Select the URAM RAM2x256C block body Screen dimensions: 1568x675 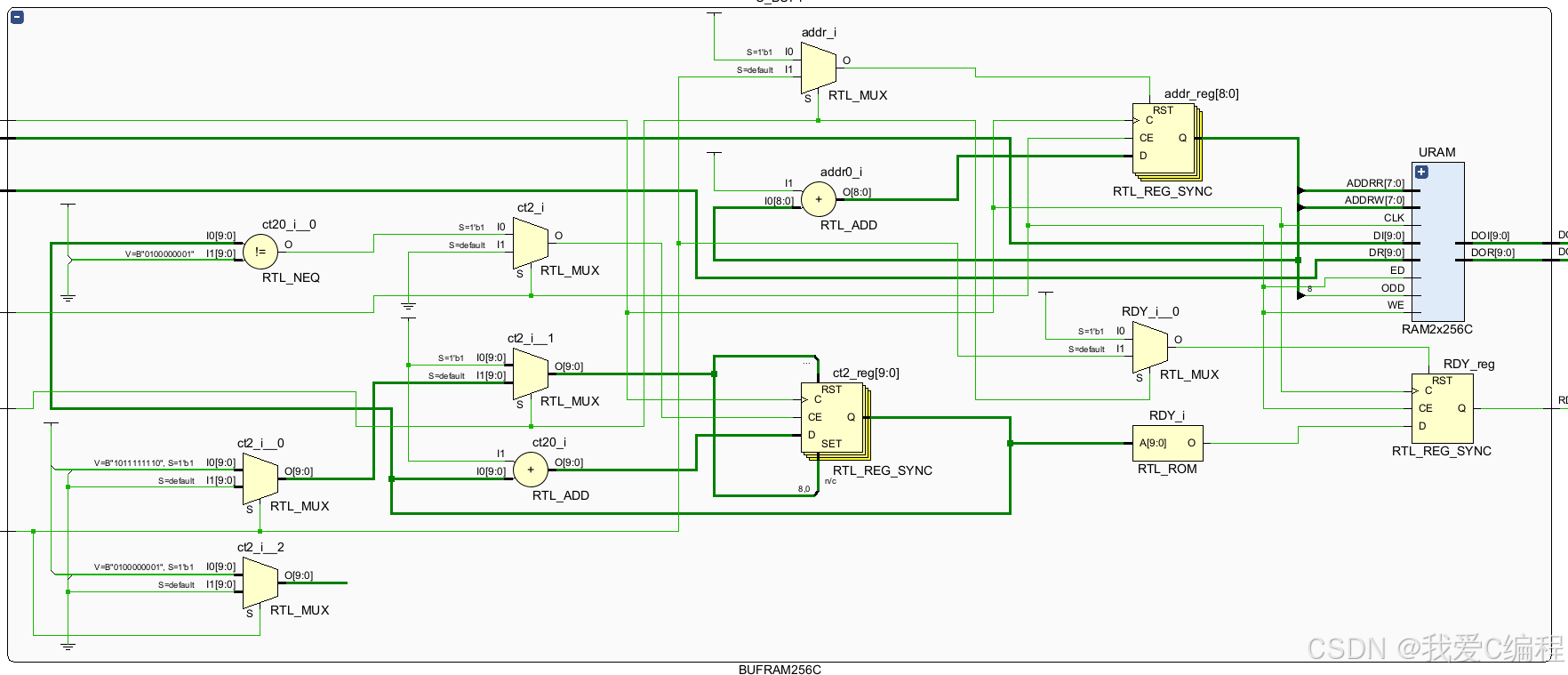tap(1438, 242)
